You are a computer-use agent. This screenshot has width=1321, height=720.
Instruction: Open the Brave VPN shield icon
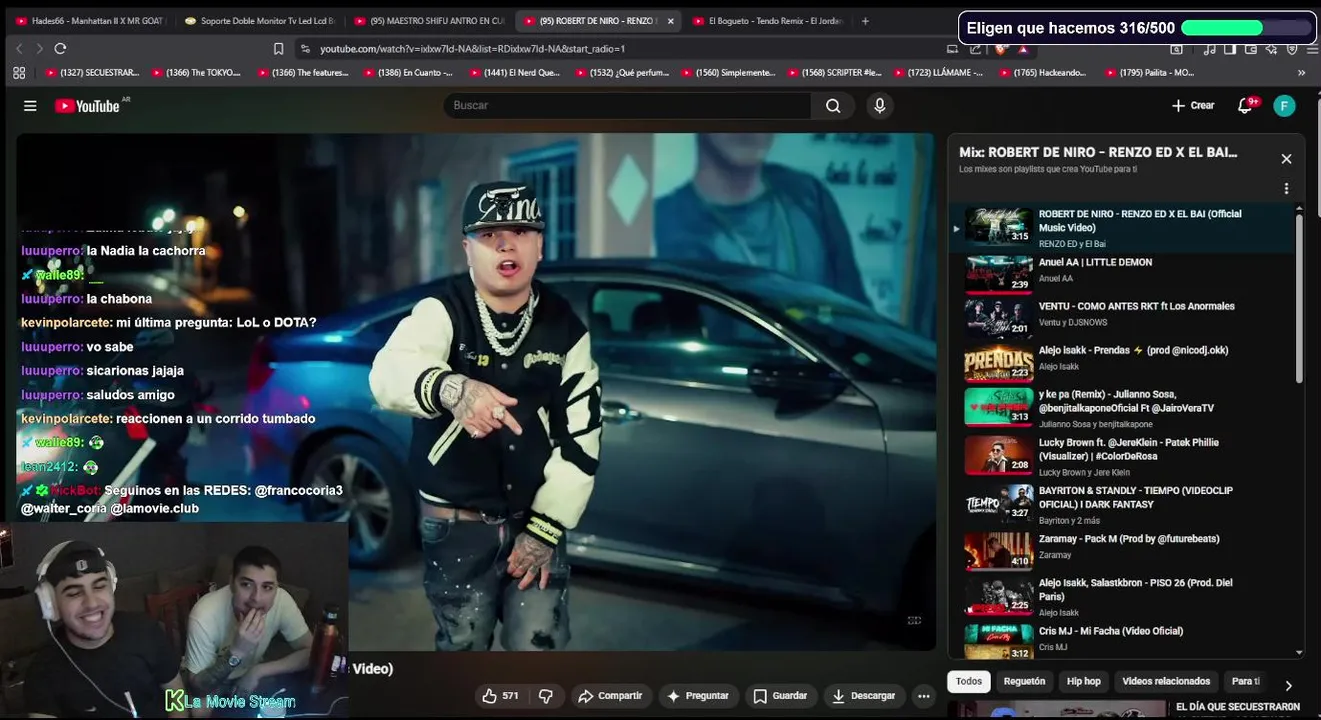pyautogui.click(x=1291, y=48)
